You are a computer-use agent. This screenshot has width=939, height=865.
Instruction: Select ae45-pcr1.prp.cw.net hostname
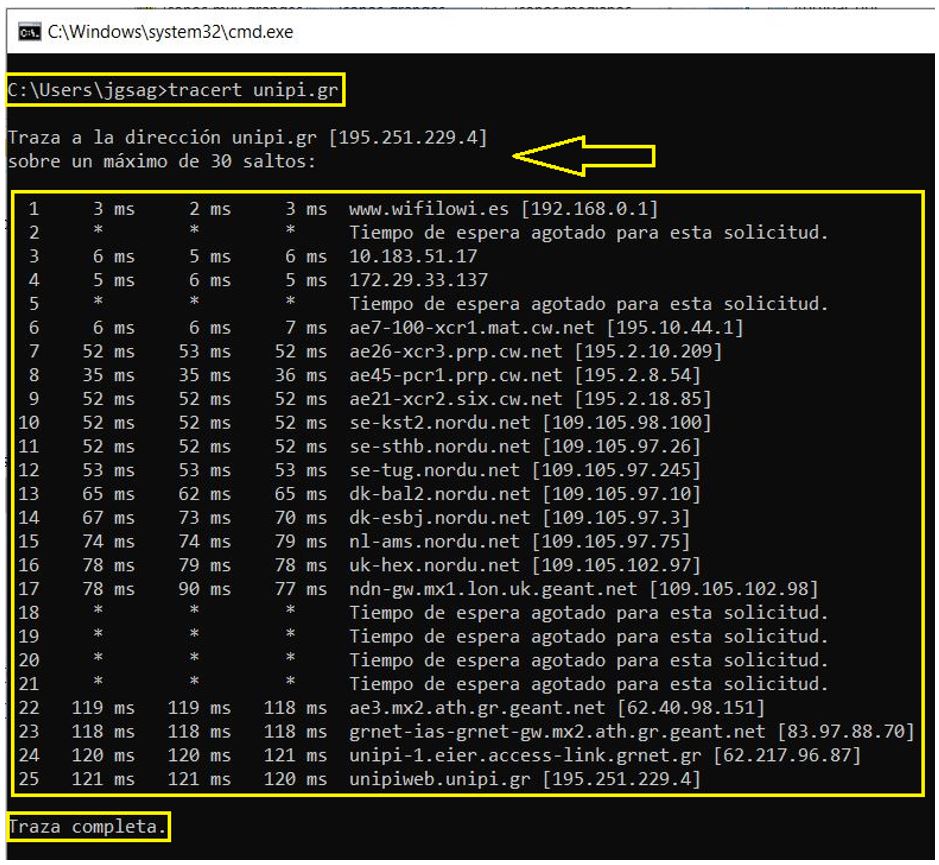[x=456, y=375]
